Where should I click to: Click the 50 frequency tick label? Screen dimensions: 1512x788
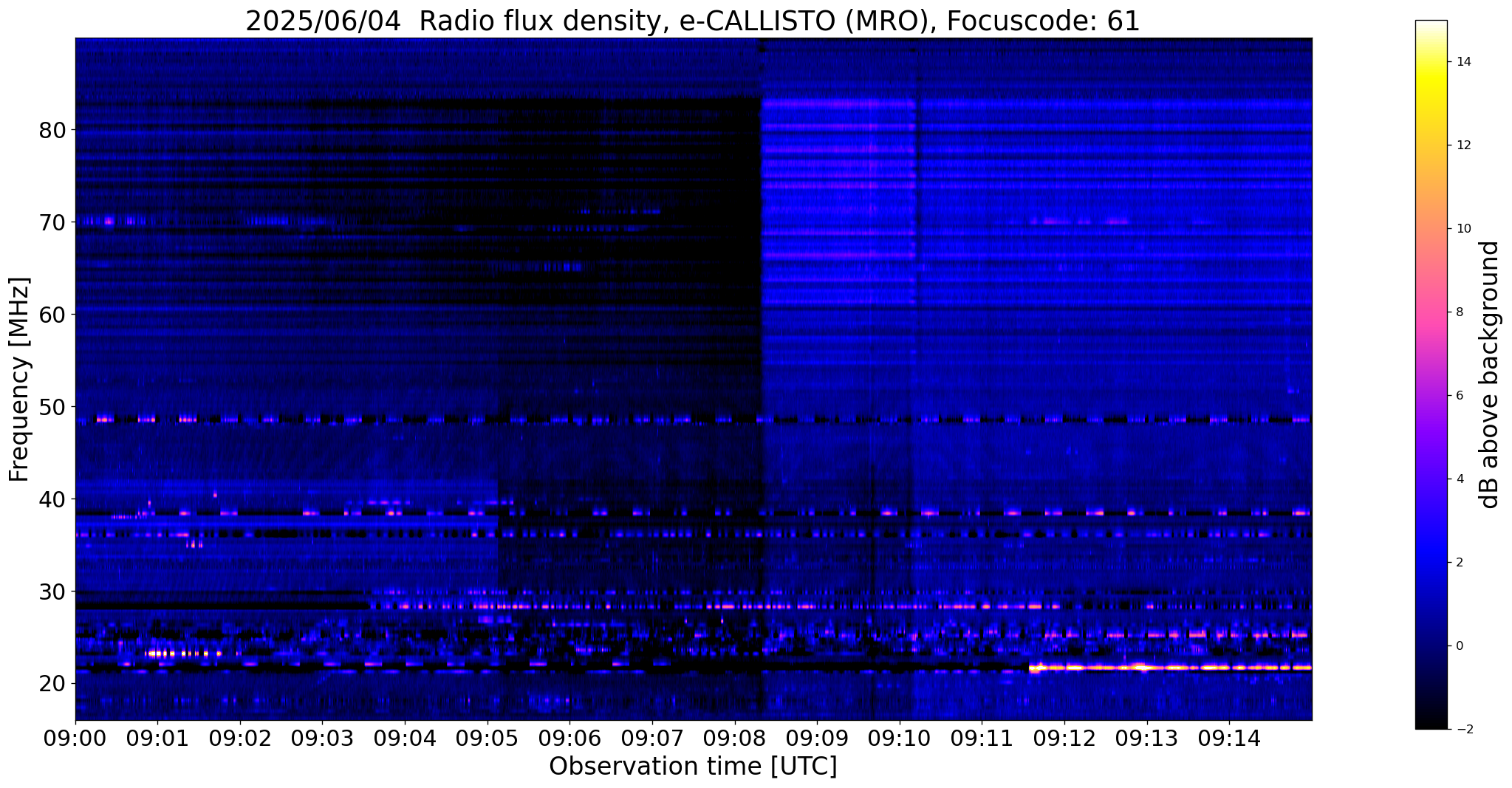52,408
